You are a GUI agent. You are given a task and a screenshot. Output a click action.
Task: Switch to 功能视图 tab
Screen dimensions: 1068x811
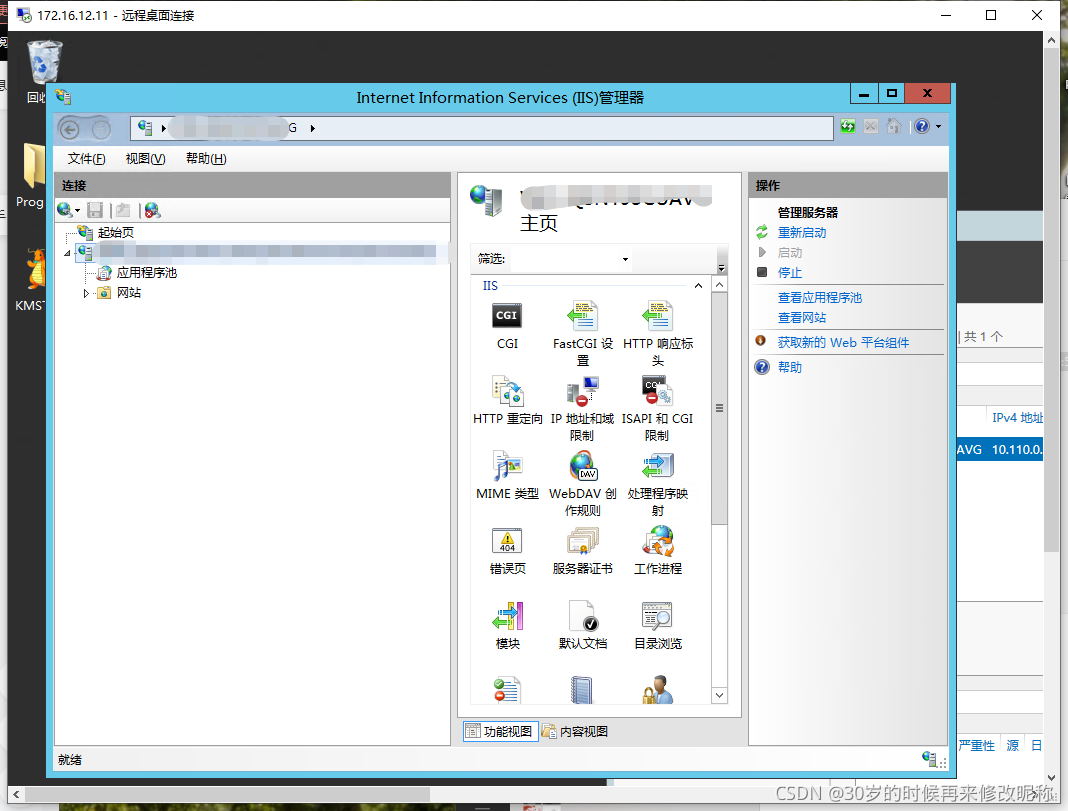500,731
